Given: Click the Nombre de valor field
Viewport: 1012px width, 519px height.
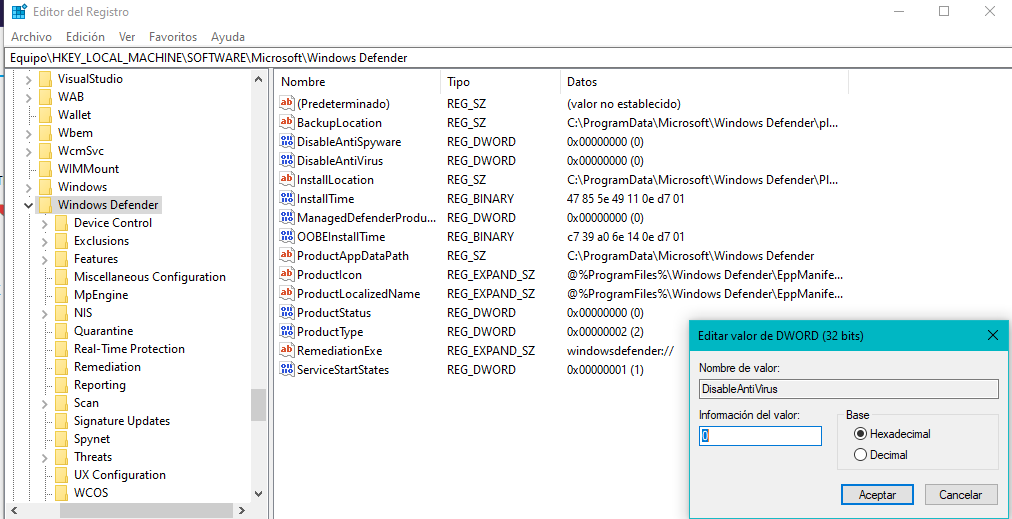Looking at the screenshot, I should [x=849, y=389].
